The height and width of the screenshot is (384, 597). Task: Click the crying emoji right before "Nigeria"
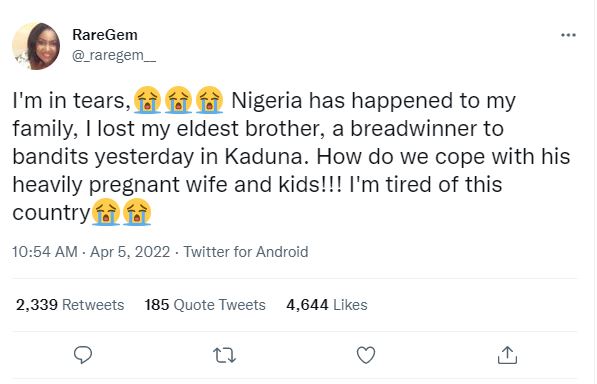(209, 100)
